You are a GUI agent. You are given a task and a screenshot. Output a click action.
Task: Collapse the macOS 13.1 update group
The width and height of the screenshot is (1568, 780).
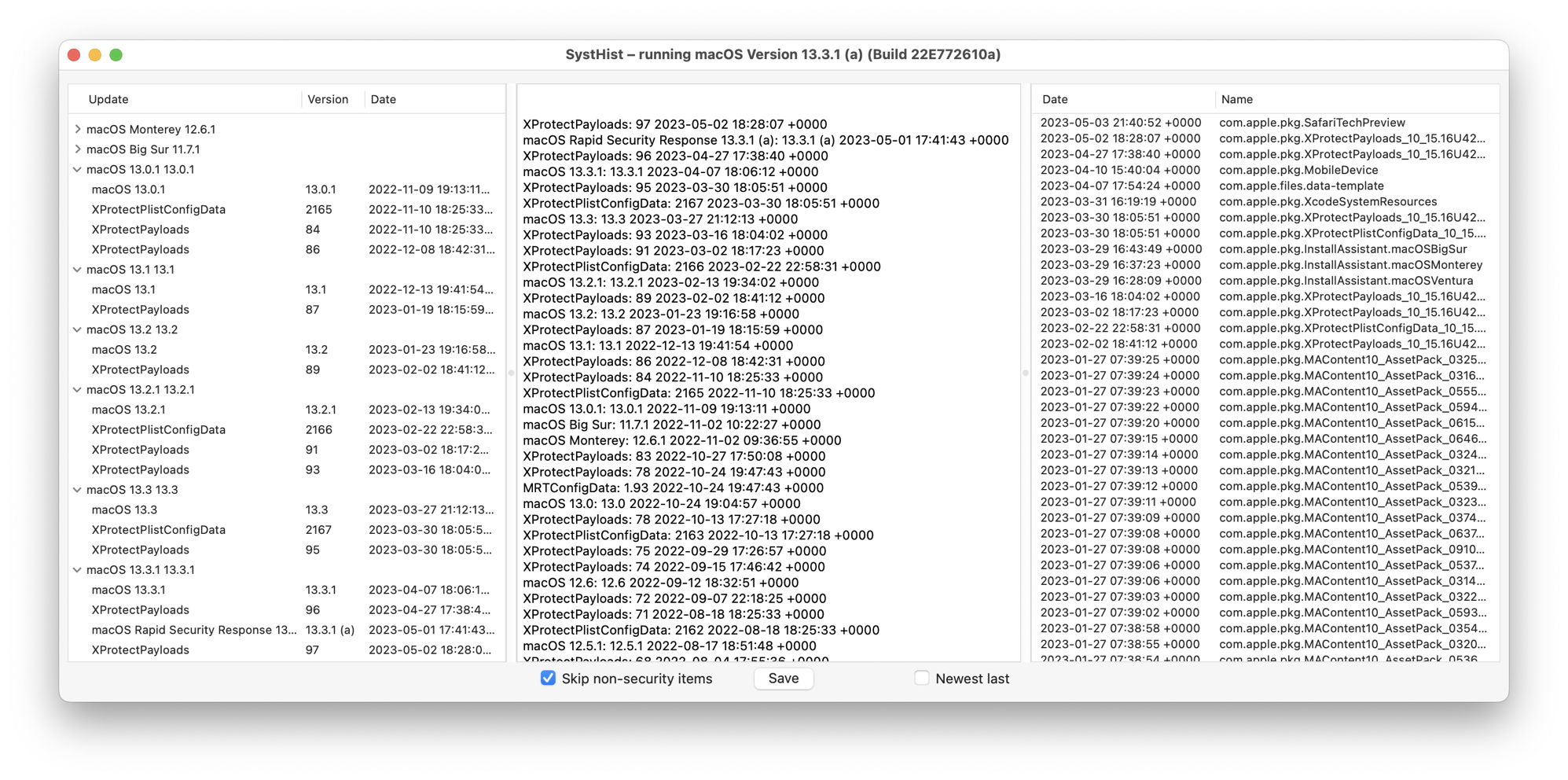77,269
